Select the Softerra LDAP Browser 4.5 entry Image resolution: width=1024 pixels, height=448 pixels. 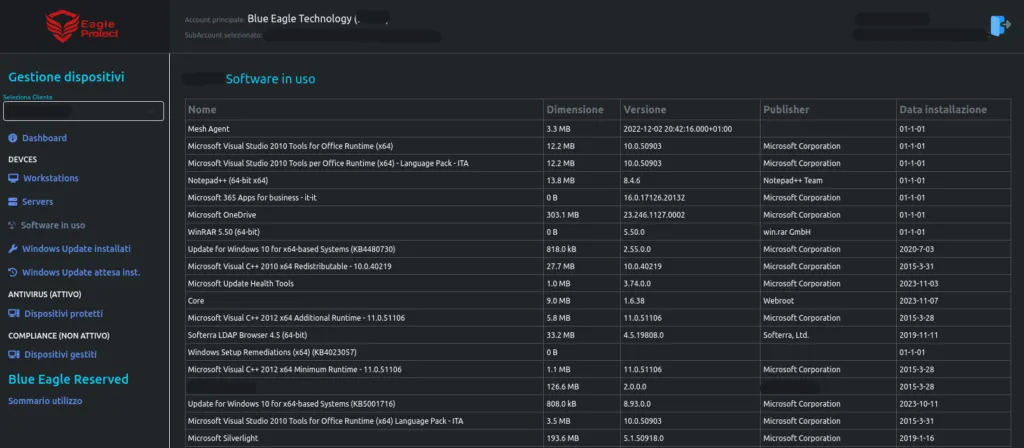point(247,335)
